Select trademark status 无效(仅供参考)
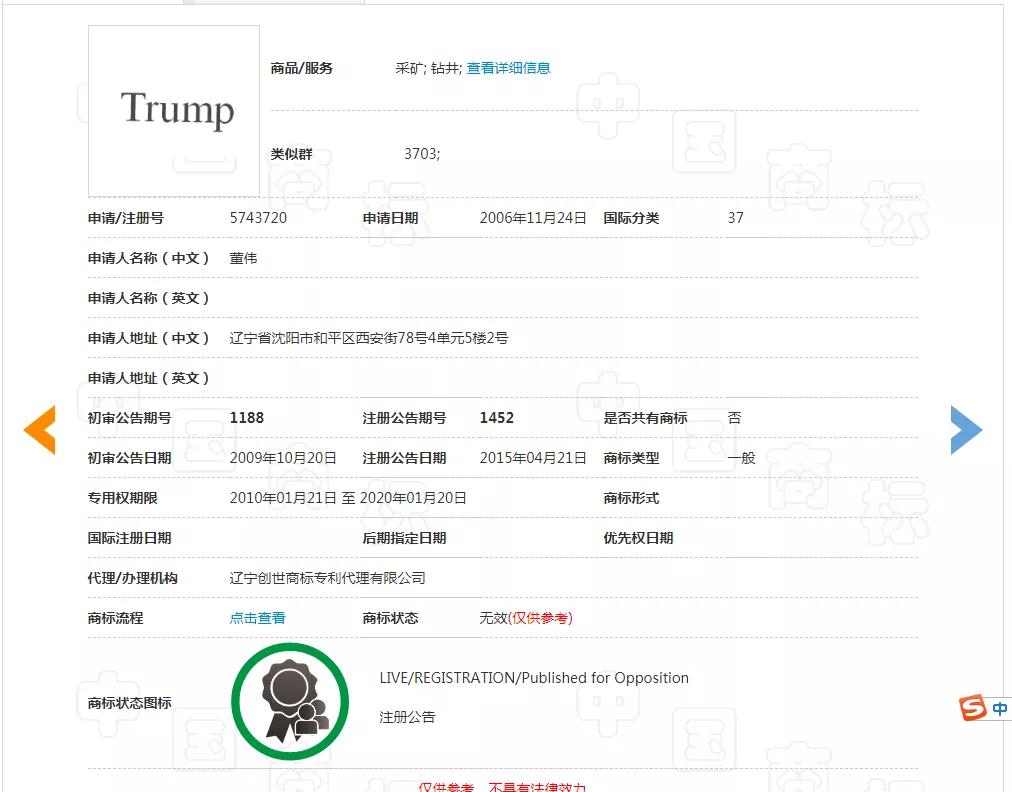Viewport: 1012px width, 792px height. click(525, 618)
